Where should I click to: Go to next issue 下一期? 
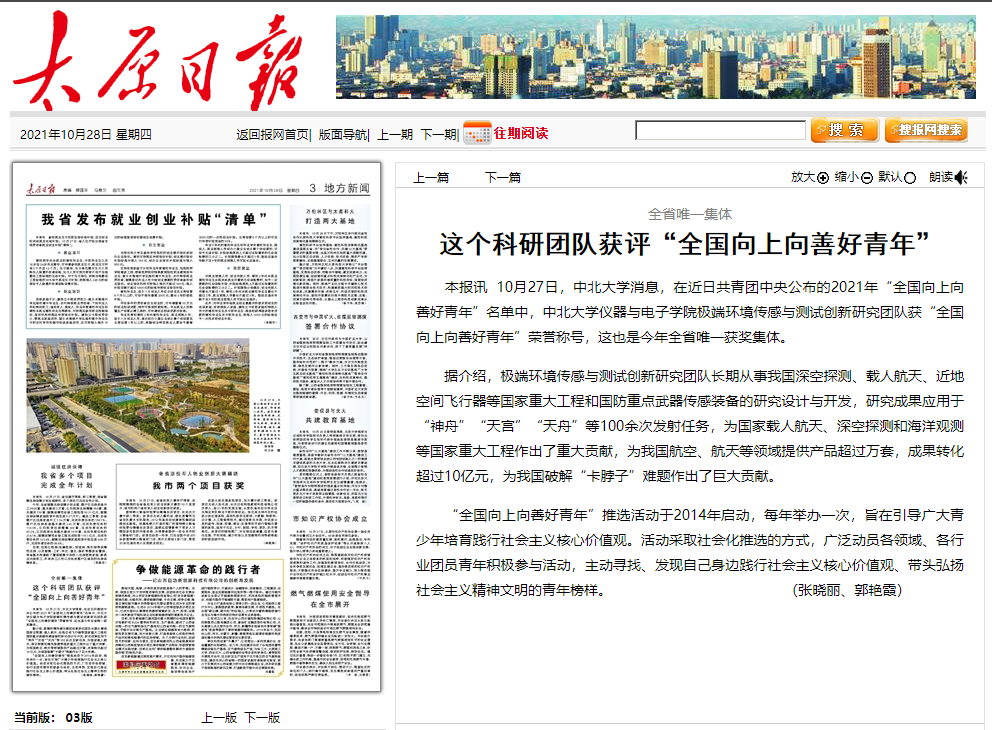tap(438, 134)
